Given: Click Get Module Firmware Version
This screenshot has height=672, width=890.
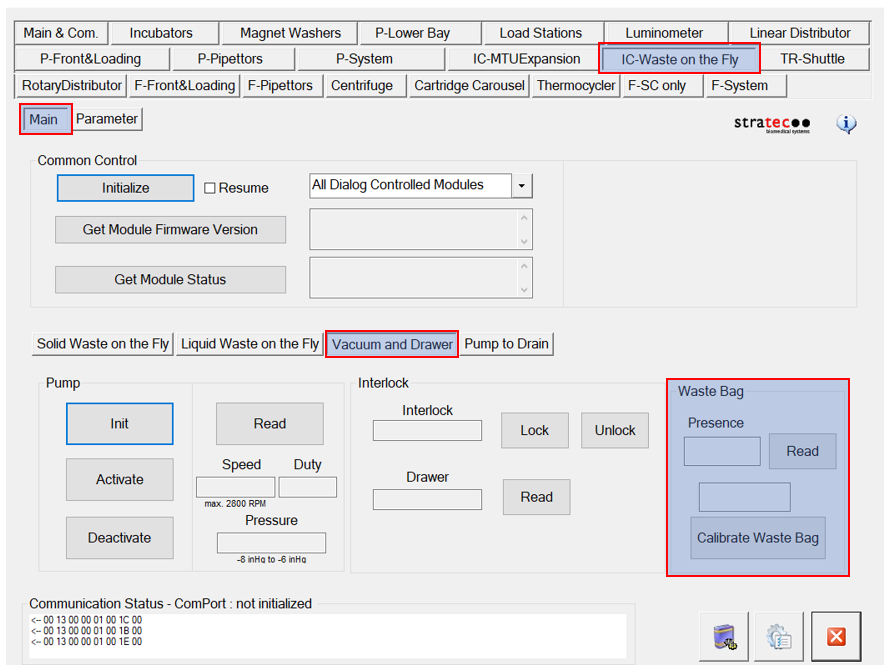Looking at the screenshot, I should [x=170, y=230].
